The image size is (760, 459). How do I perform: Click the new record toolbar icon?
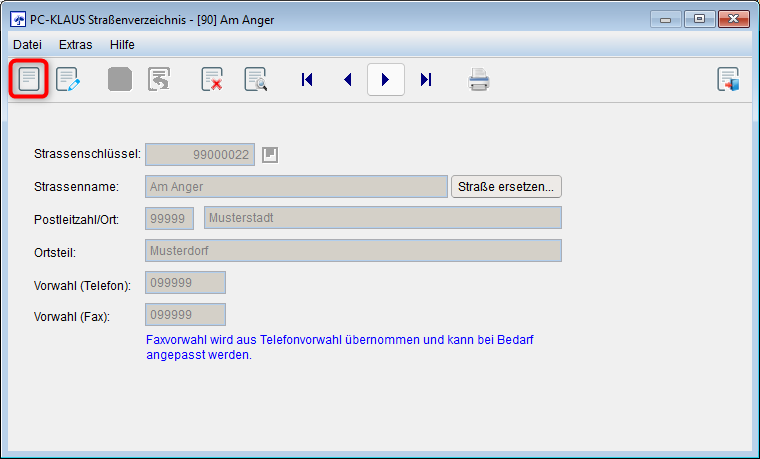[x=29, y=79]
